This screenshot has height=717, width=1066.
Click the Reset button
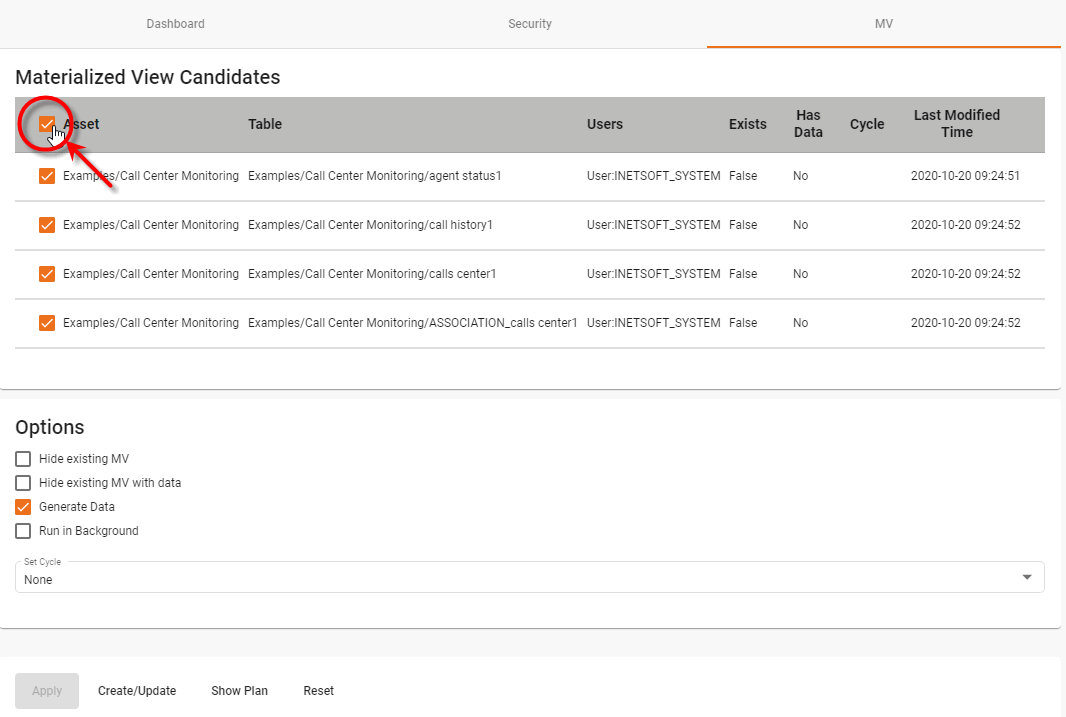coord(318,690)
